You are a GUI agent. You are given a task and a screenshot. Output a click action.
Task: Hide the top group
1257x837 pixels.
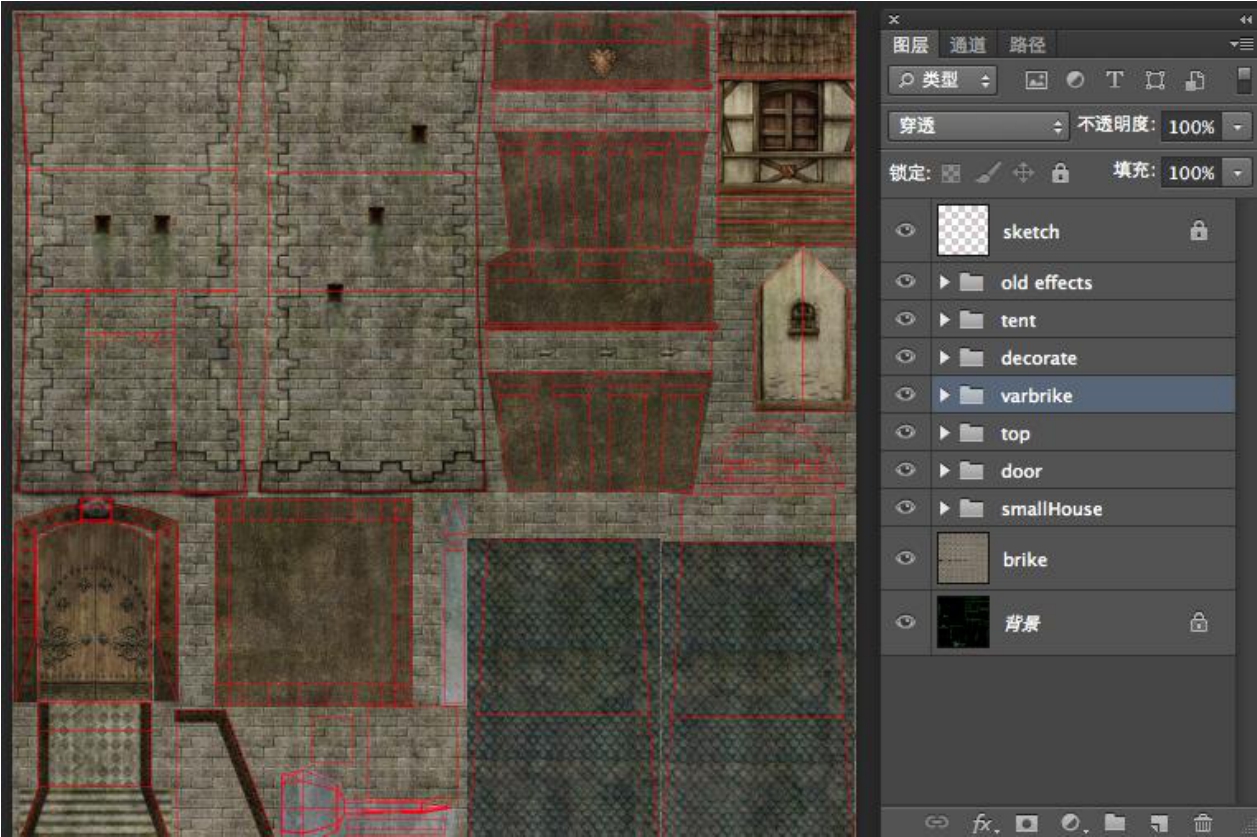tap(906, 433)
